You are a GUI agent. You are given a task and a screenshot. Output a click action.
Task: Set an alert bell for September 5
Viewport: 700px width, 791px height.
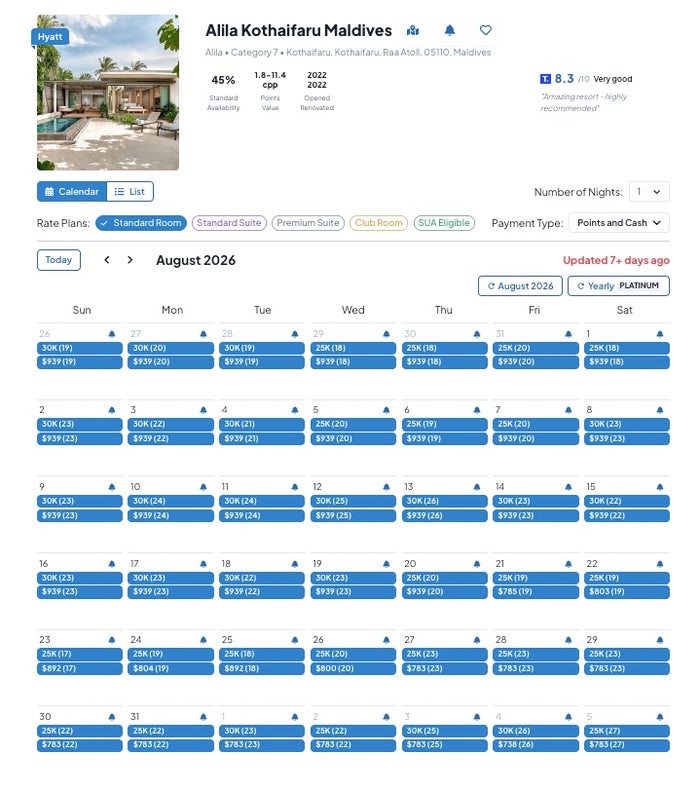pyautogui.click(x=660, y=717)
